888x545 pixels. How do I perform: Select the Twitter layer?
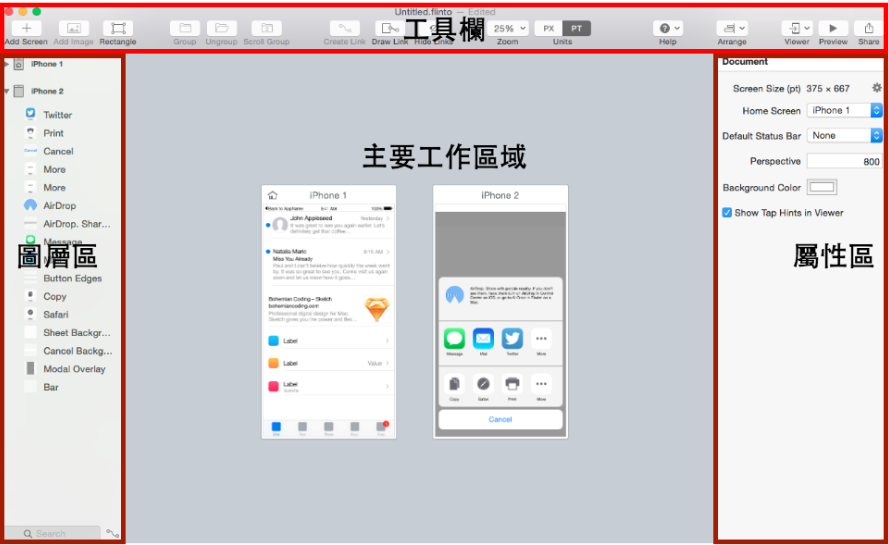pyautogui.click(x=62, y=115)
